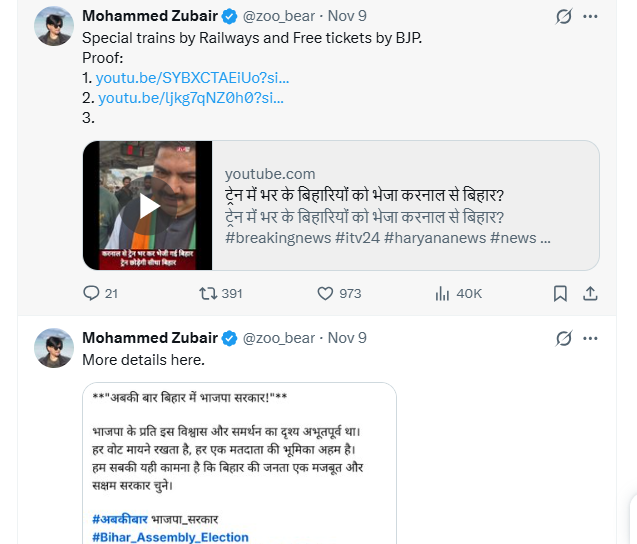Viewport: 637px width, 544px height.
Task: Click Grok icon on 'More details' tweet
Action: (x=564, y=338)
